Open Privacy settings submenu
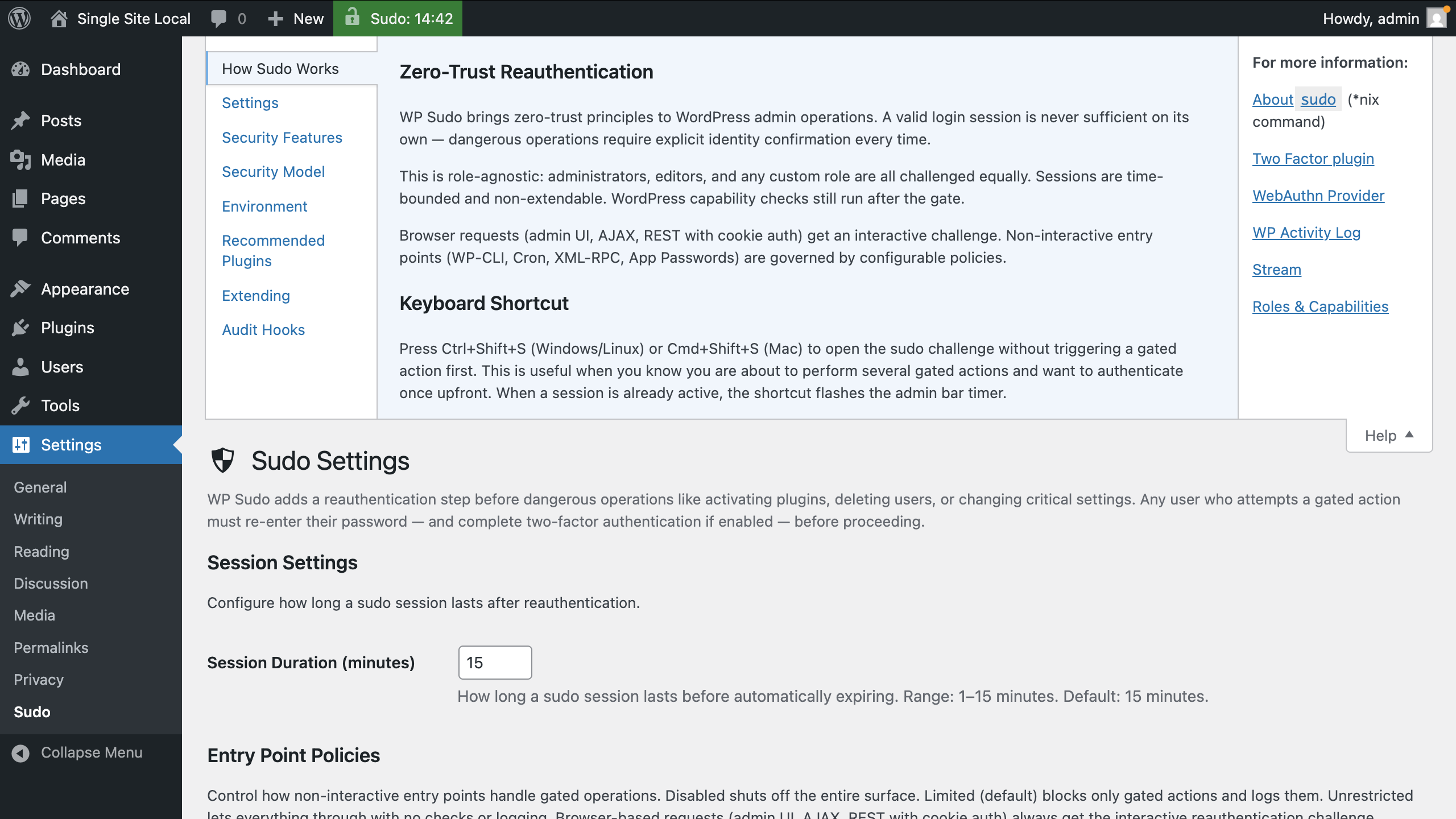This screenshot has height=819, width=1456. tap(39, 680)
